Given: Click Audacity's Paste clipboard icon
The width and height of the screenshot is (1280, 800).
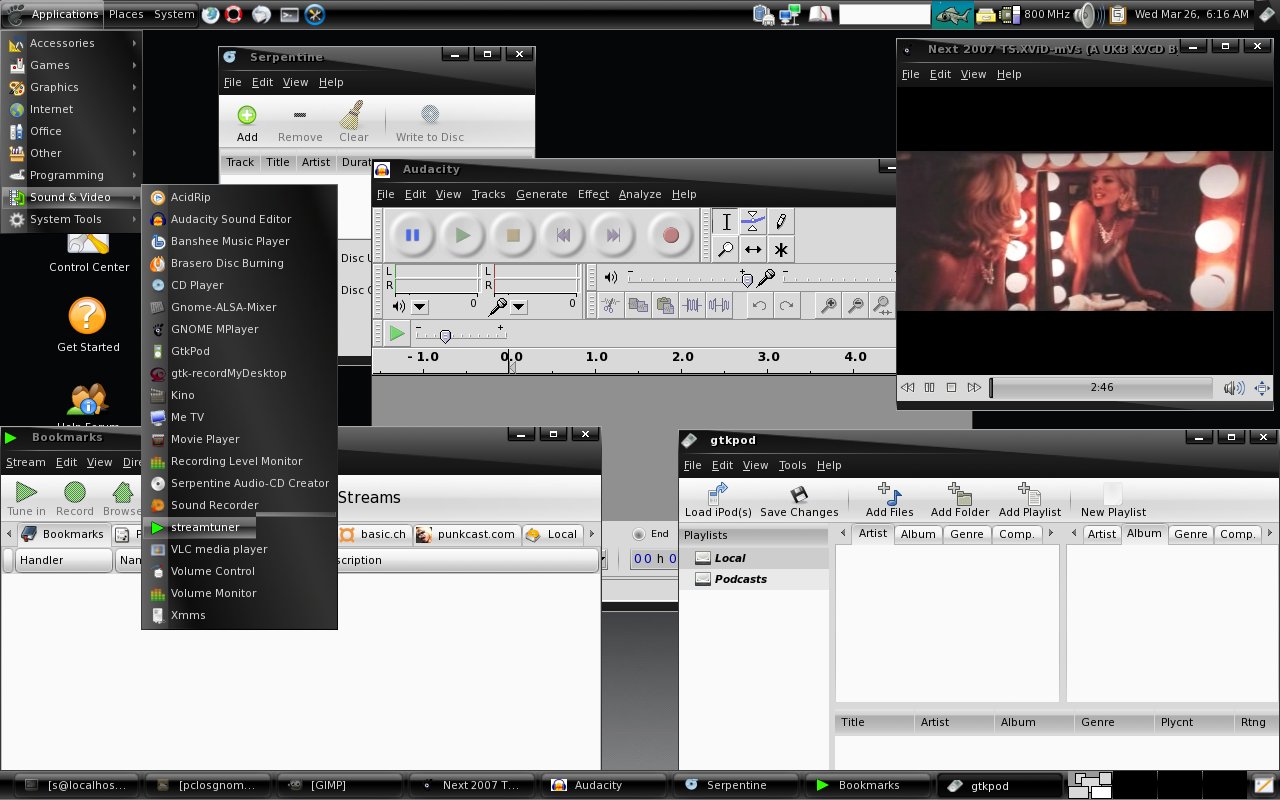Looking at the screenshot, I should [x=664, y=306].
